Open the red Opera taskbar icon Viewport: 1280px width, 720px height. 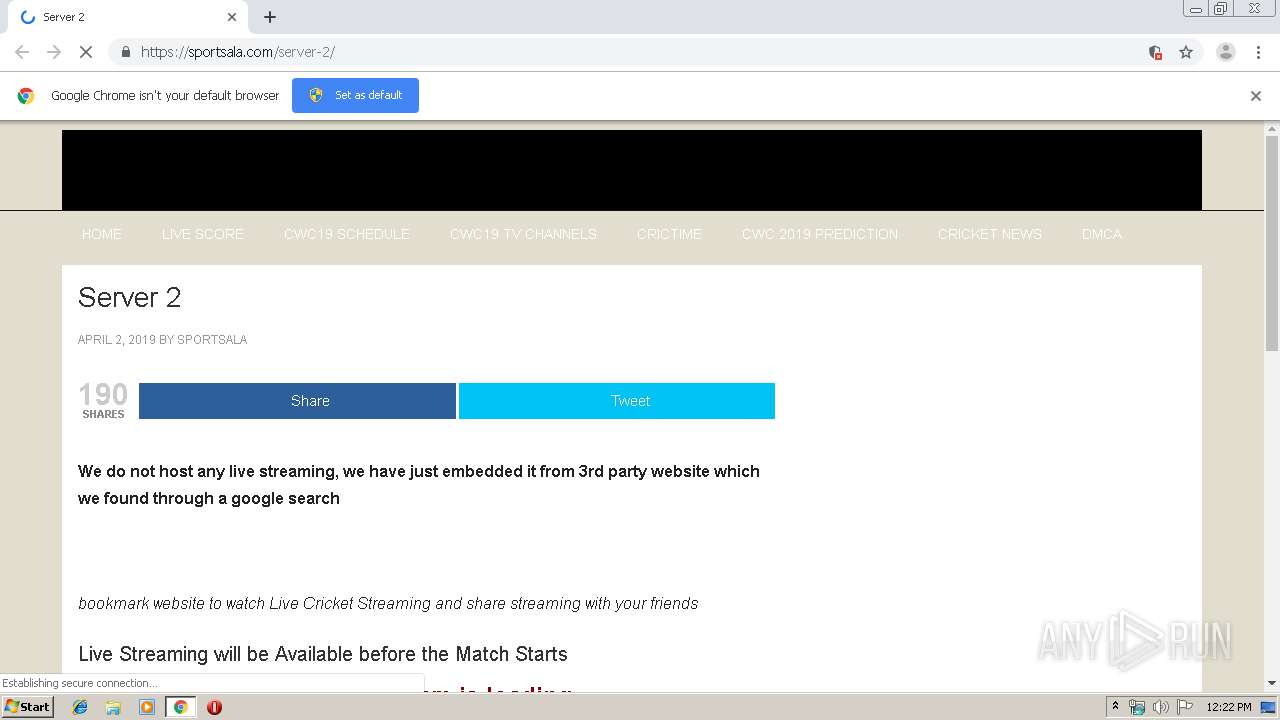pos(214,707)
